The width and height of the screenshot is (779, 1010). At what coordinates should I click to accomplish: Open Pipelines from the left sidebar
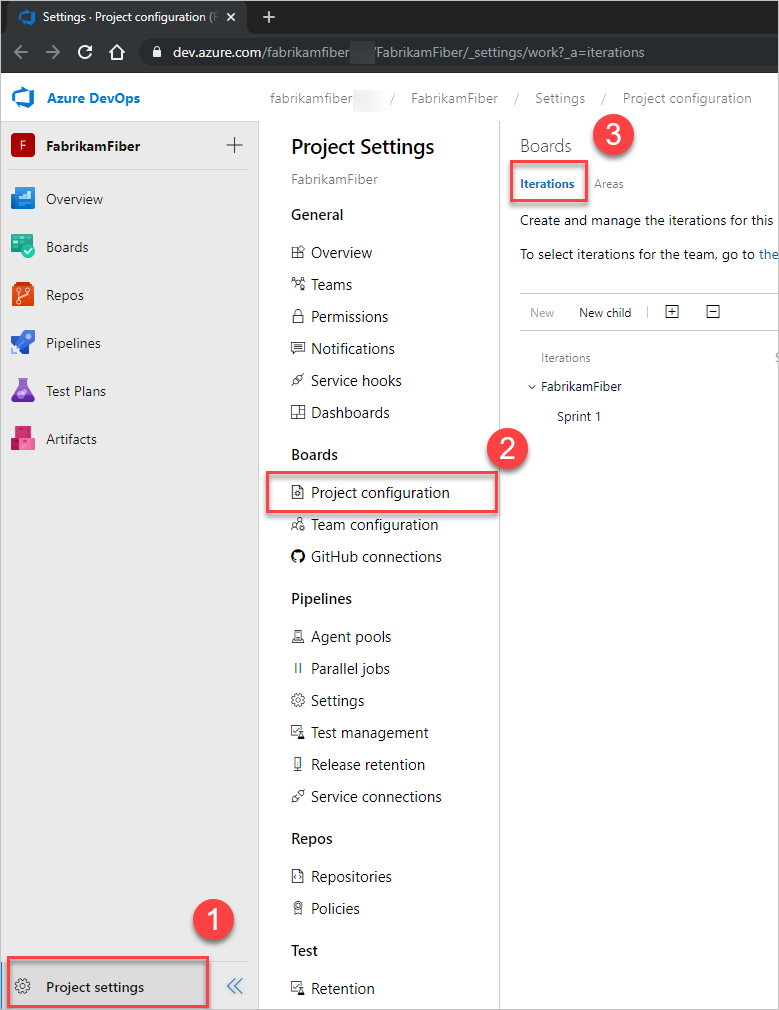click(x=75, y=342)
